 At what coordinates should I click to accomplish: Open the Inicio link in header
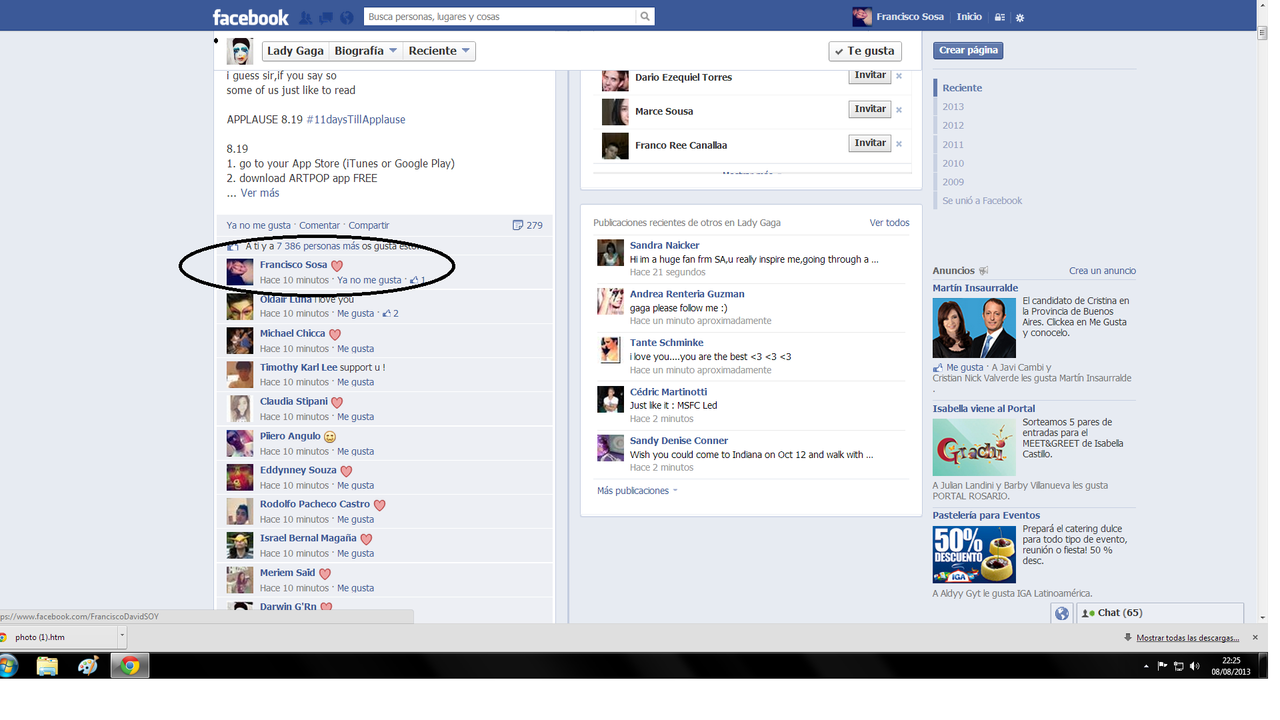[x=969, y=17]
